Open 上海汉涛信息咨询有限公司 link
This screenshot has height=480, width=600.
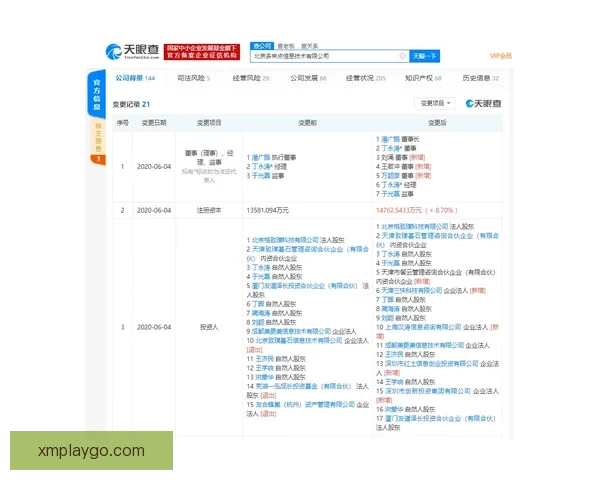click(423, 327)
